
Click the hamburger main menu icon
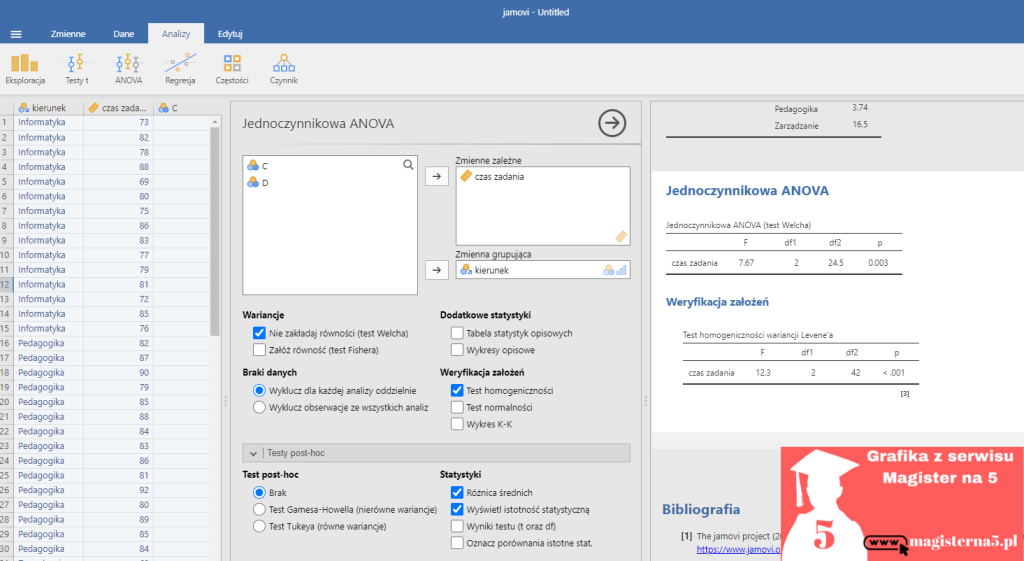(x=16, y=34)
